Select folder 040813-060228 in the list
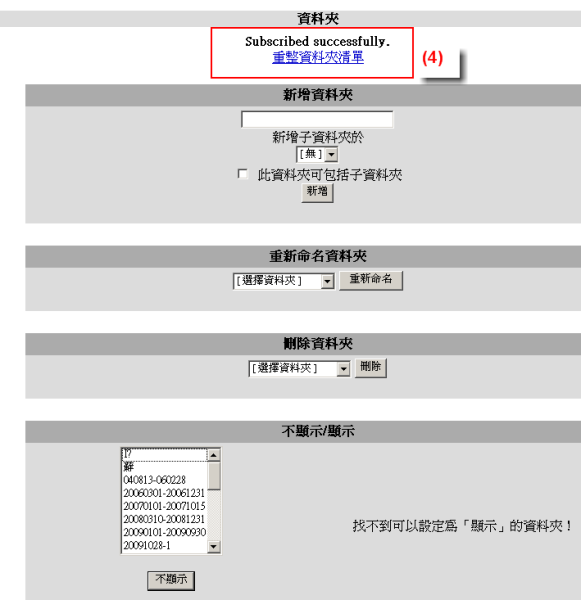581x600 pixels. pos(165,480)
